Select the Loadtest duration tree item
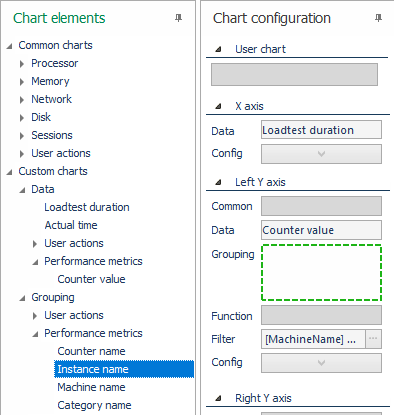 tap(87, 207)
